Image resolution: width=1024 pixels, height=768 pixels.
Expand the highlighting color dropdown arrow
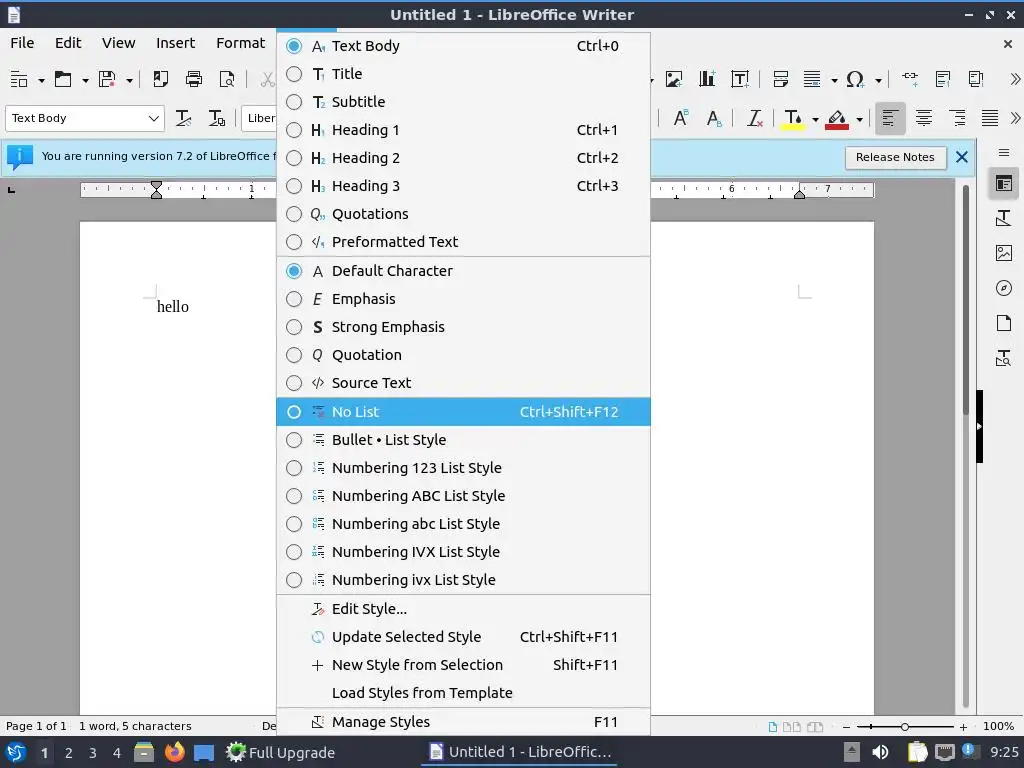point(815,119)
